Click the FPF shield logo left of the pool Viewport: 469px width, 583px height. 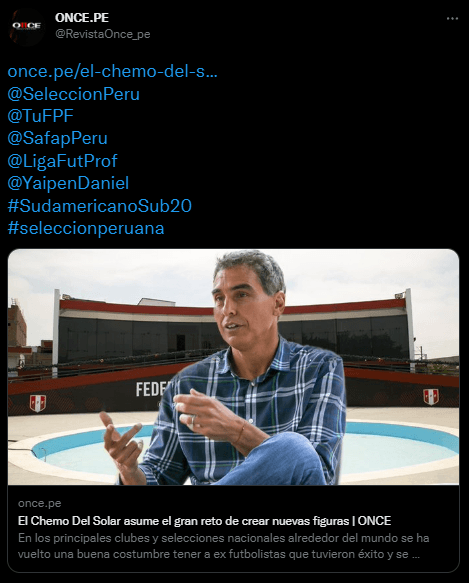pyautogui.click(x=38, y=403)
